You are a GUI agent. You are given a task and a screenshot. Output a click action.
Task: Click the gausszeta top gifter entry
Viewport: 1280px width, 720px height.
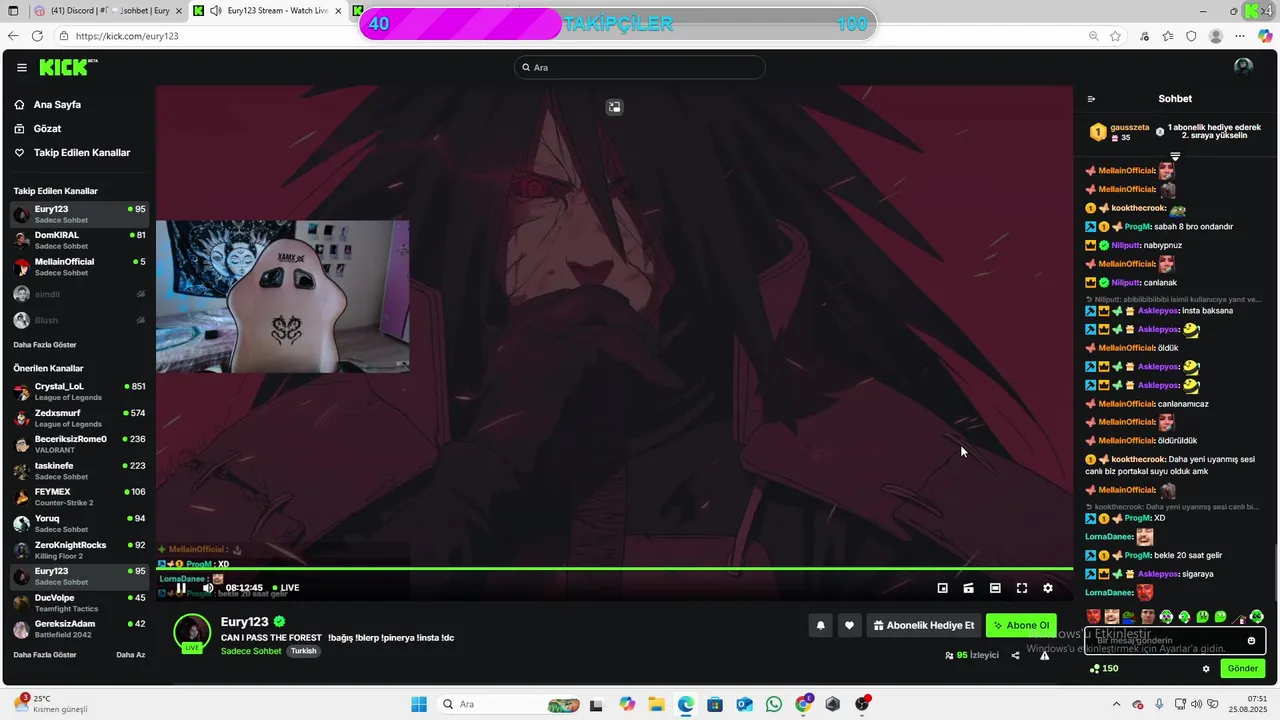click(x=1118, y=131)
